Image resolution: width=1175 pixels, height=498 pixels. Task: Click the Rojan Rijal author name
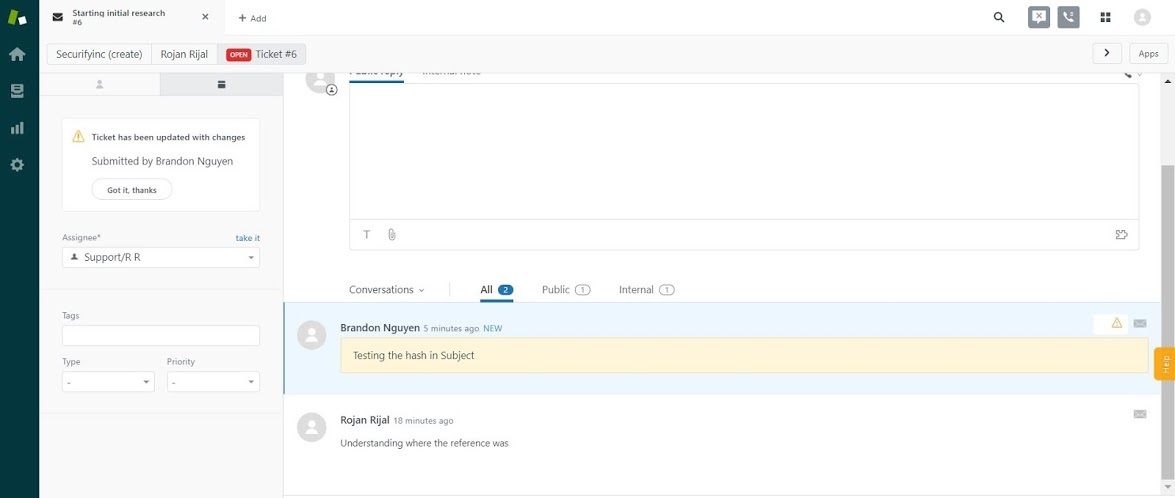point(365,419)
